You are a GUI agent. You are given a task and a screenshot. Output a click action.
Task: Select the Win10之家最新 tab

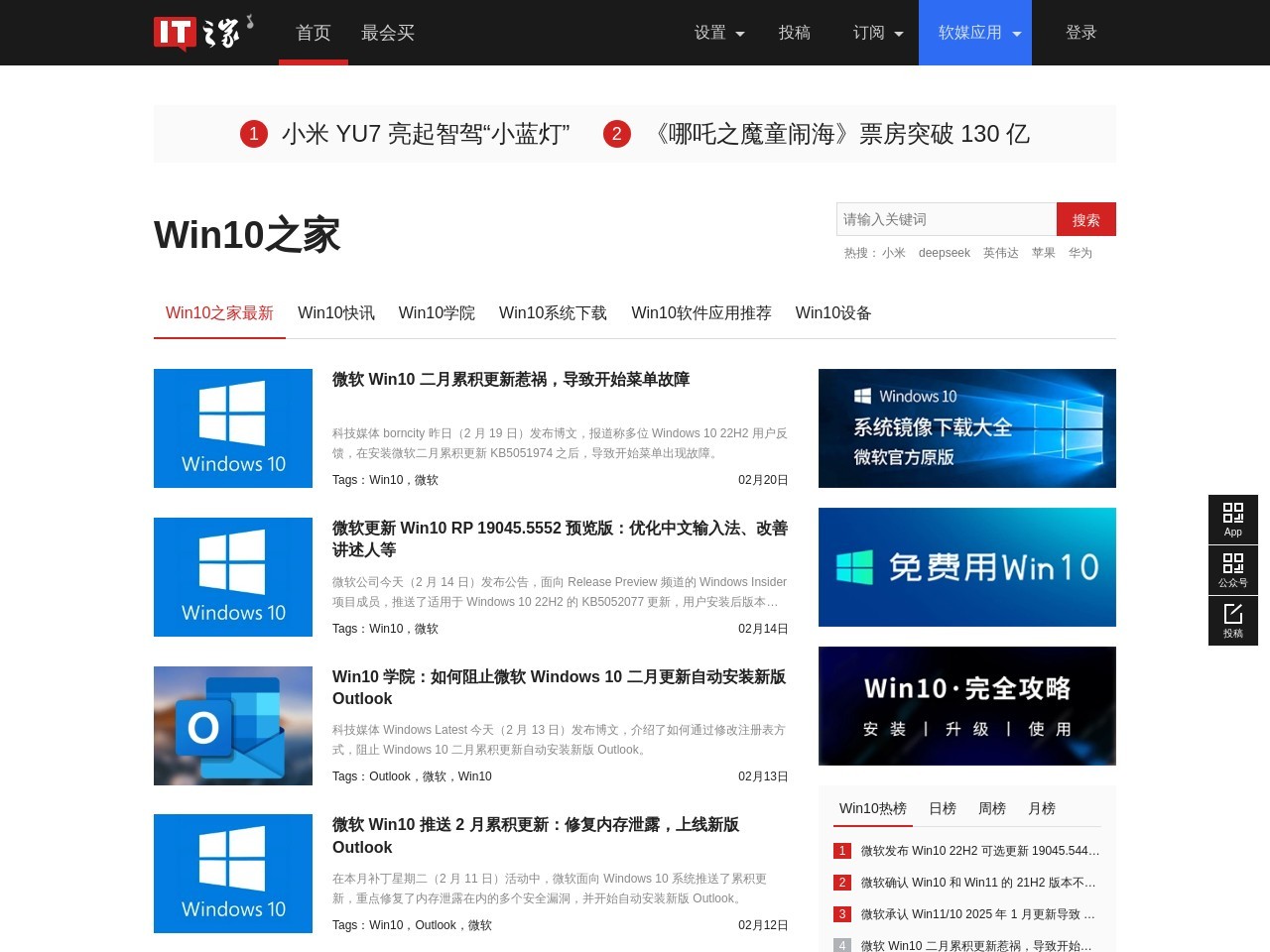coord(219,313)
